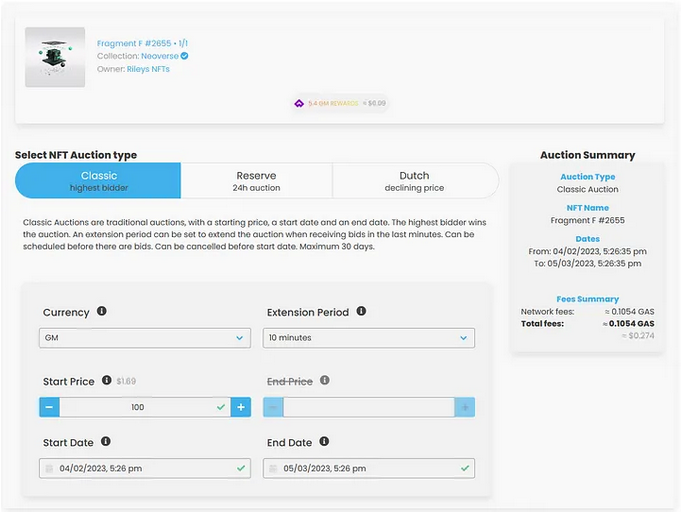The image size is (684, 518).
Task: Click the Extension Period info icon
Action: point(361,311)
